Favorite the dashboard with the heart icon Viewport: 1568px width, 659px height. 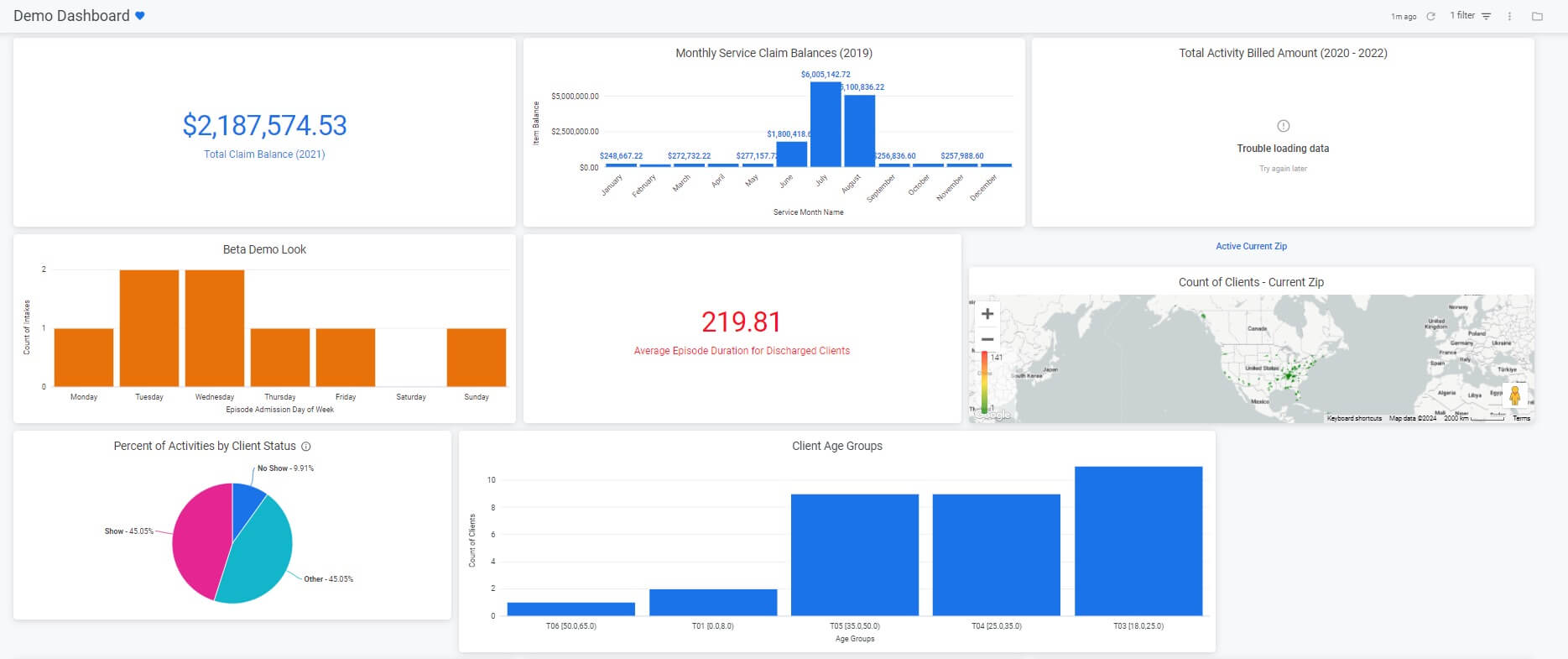click(x=140, y=16)
